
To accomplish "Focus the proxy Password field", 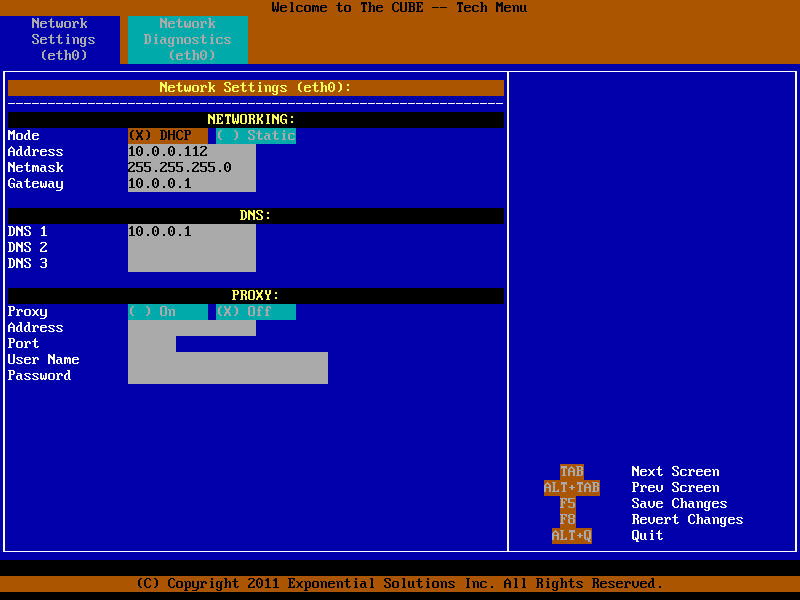I will 228,376.
